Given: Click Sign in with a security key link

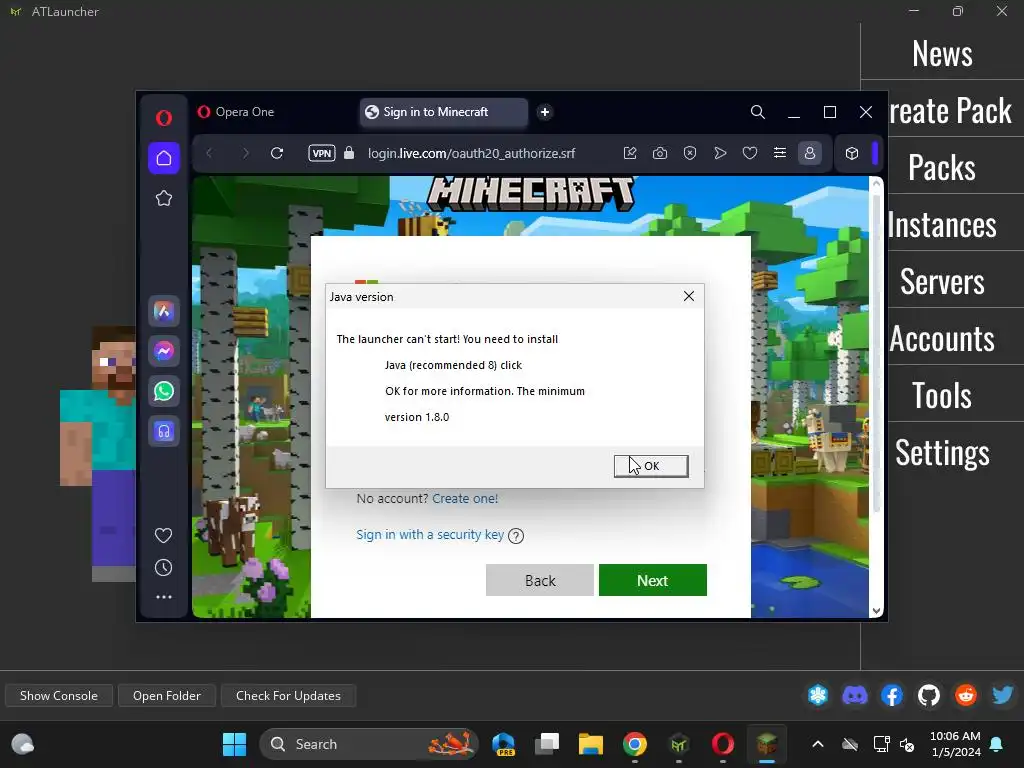Looking at the screenshot, I should coord(430,534).
